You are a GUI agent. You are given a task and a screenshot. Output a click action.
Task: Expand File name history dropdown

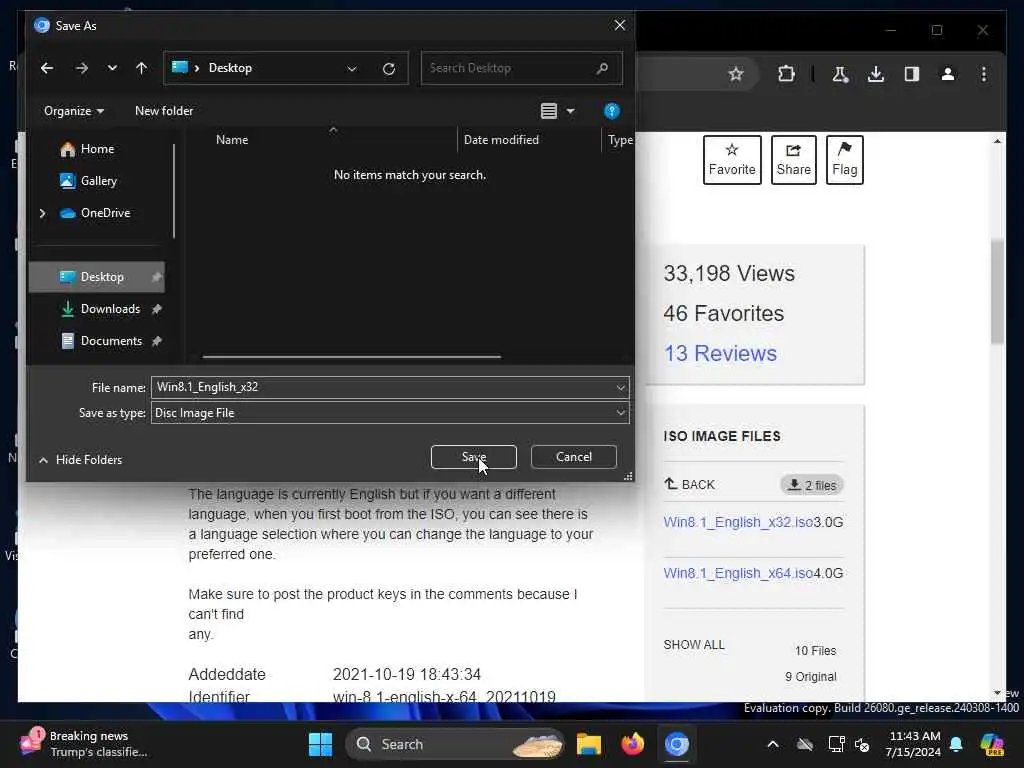620,388
